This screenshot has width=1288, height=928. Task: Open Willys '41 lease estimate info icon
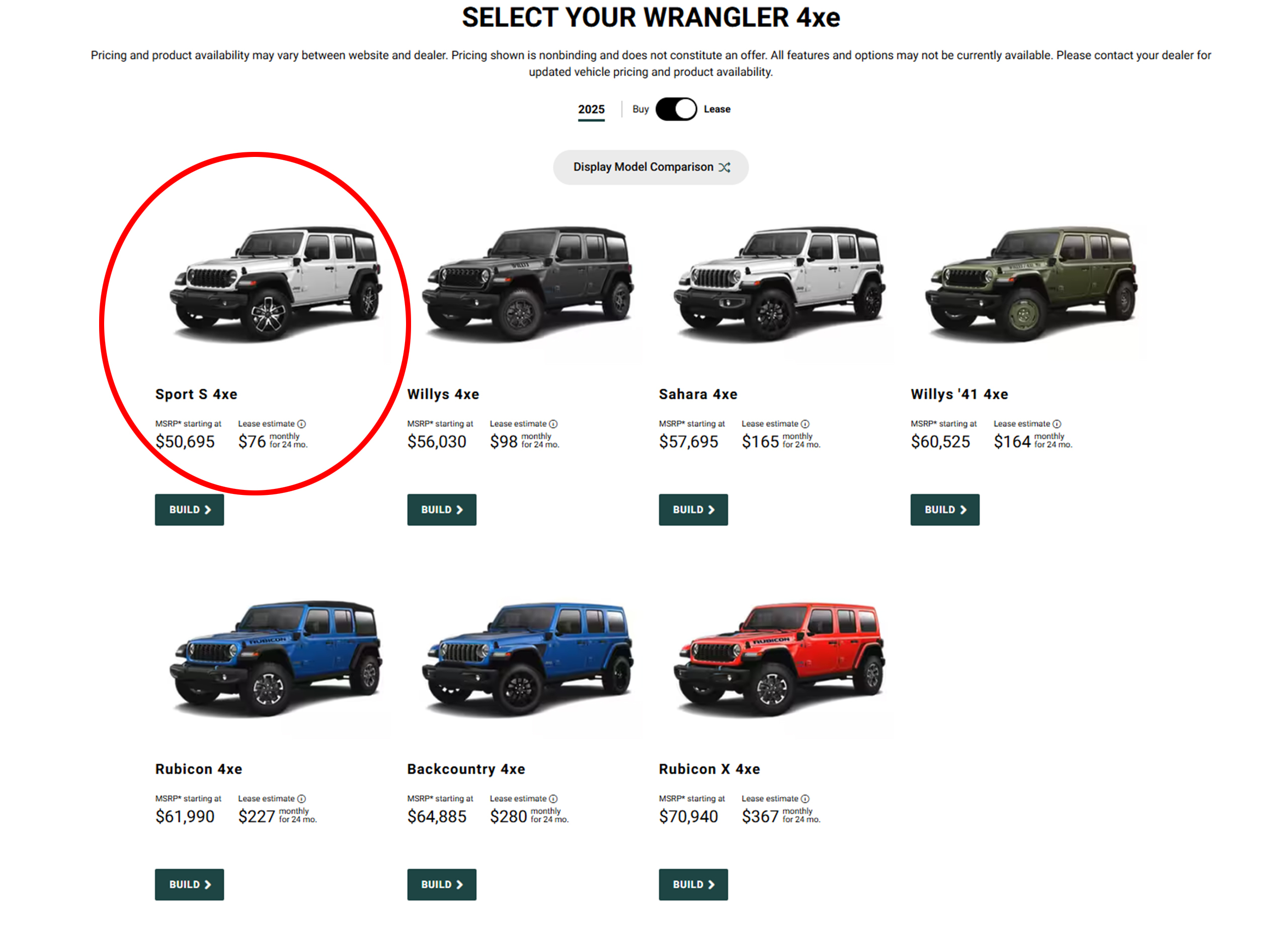(x=1057, y=424)
